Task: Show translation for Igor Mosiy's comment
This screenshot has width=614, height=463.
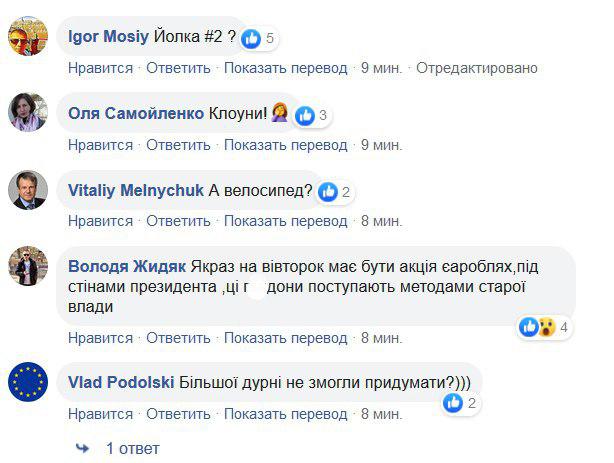Action: (x=286, y=68)
